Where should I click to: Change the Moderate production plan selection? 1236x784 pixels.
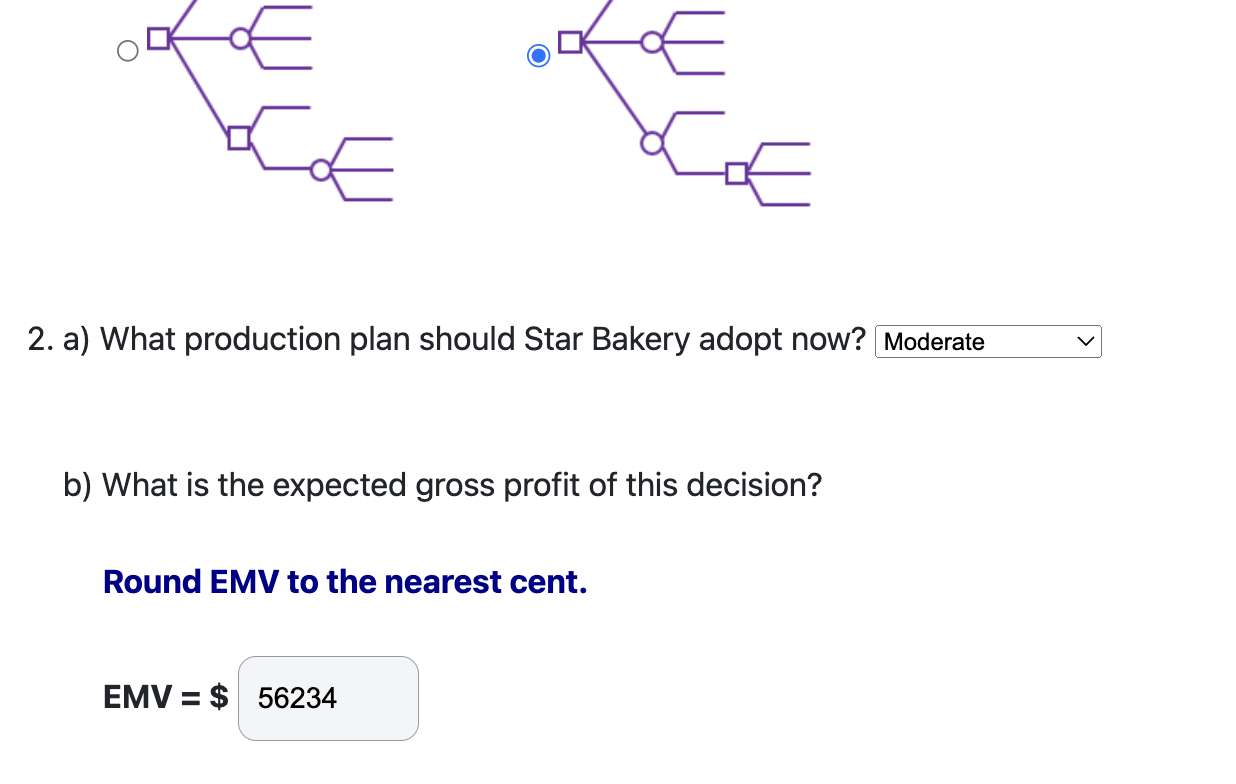(x=988, y=341)
